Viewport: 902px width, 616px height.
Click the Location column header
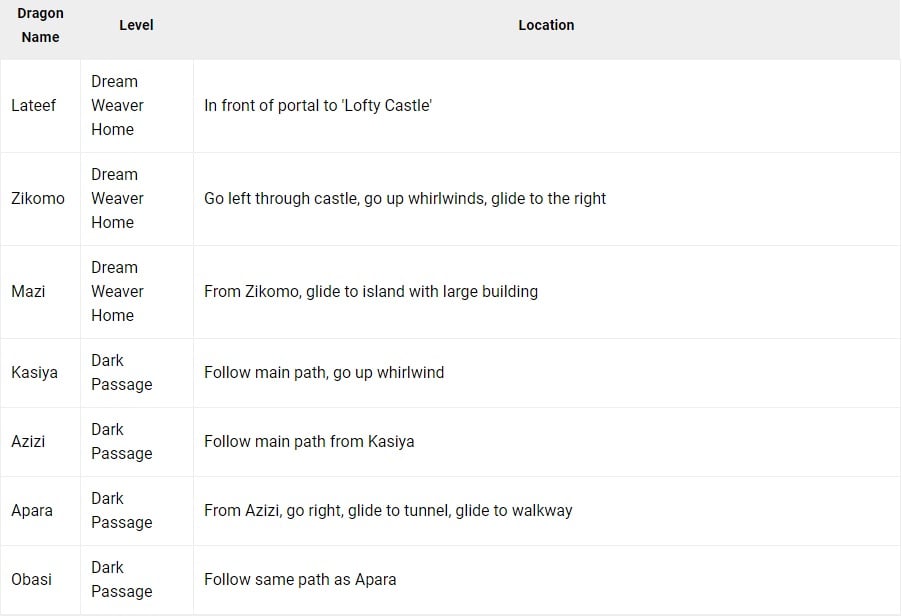pos(546,25)
